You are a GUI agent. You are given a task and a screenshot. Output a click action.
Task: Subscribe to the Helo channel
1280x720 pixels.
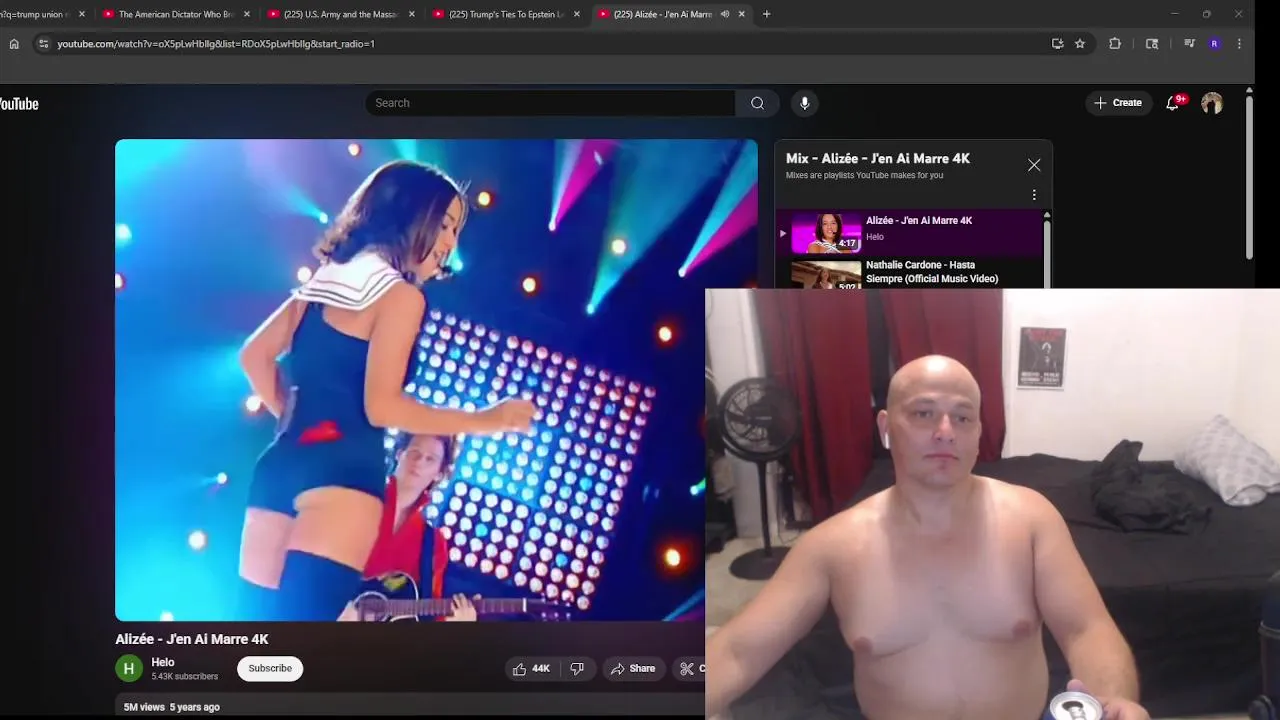point(270,668)
